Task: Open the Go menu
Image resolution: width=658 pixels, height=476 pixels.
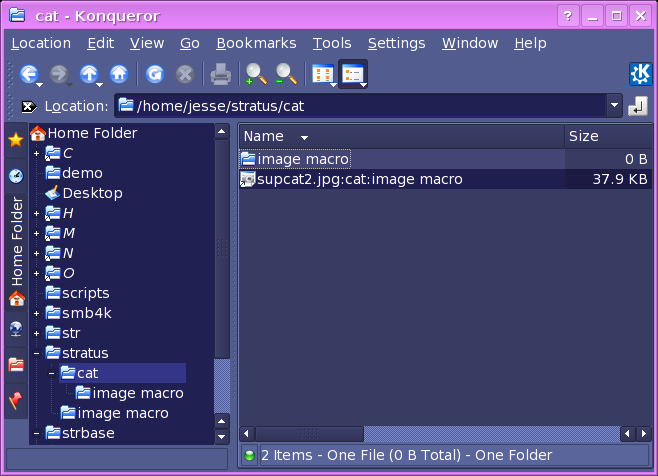Action: tap(190, 43)
